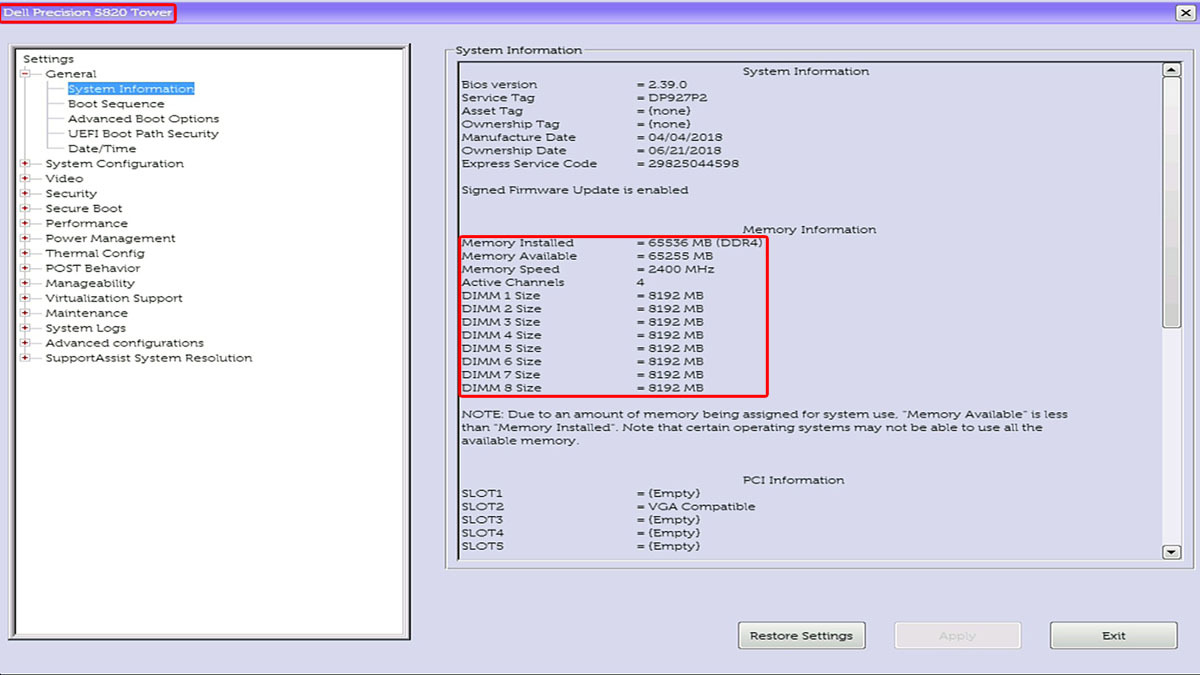Expand the Advanced configurations node
Viewport: 1200px width, 675px height.
coord(25,343)
